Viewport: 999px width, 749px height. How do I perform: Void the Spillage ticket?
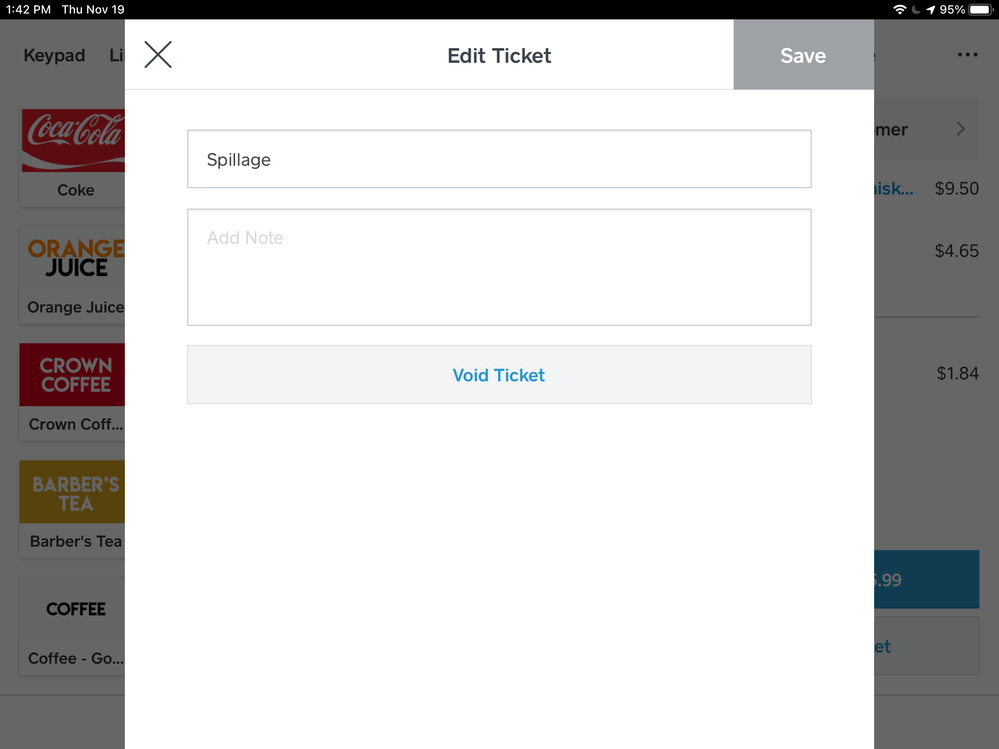499,375
